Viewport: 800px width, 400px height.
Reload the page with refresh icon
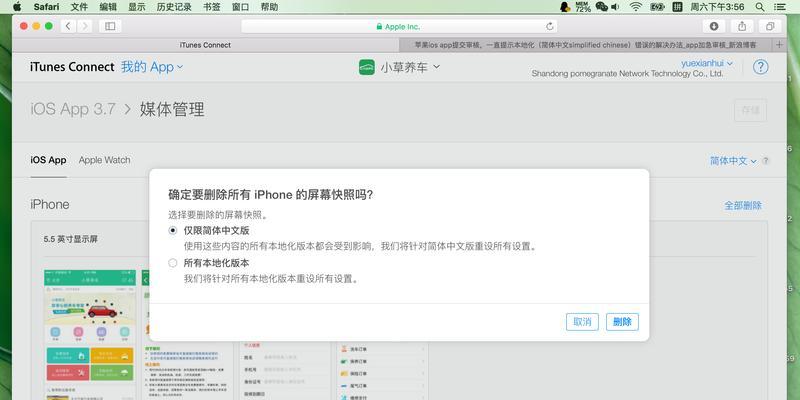(x=549, y=26)
